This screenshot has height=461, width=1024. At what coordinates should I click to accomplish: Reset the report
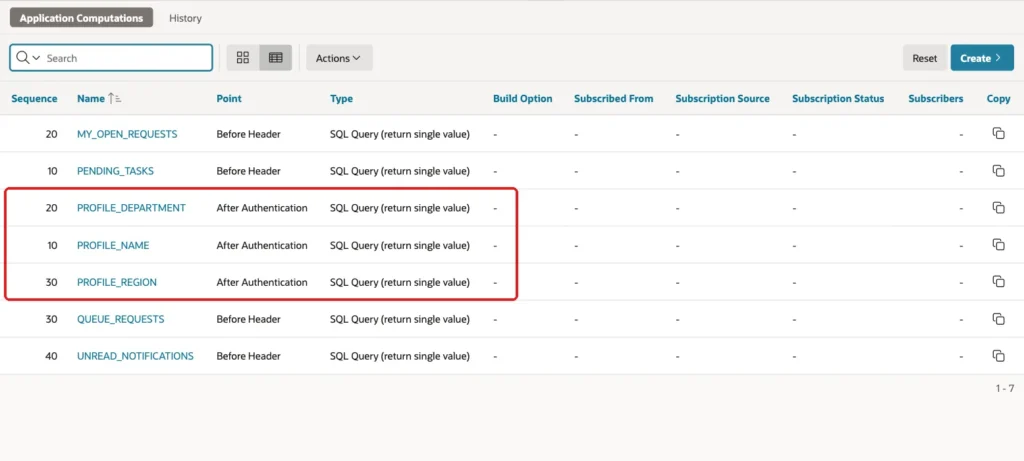click(925, 57)
